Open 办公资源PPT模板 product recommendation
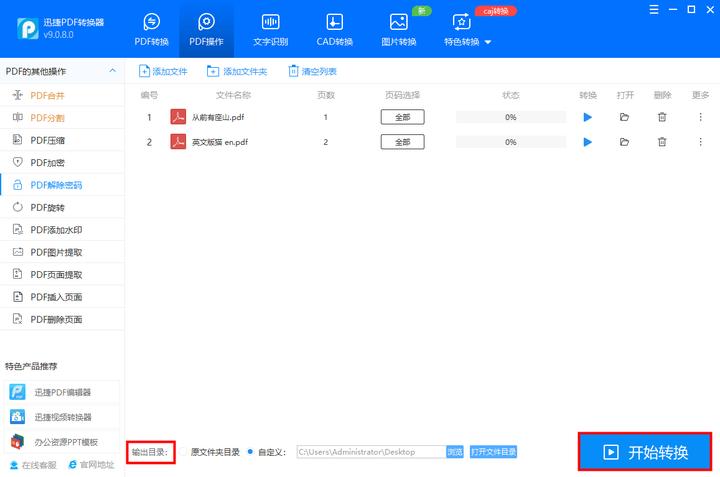 coord(62,442)
